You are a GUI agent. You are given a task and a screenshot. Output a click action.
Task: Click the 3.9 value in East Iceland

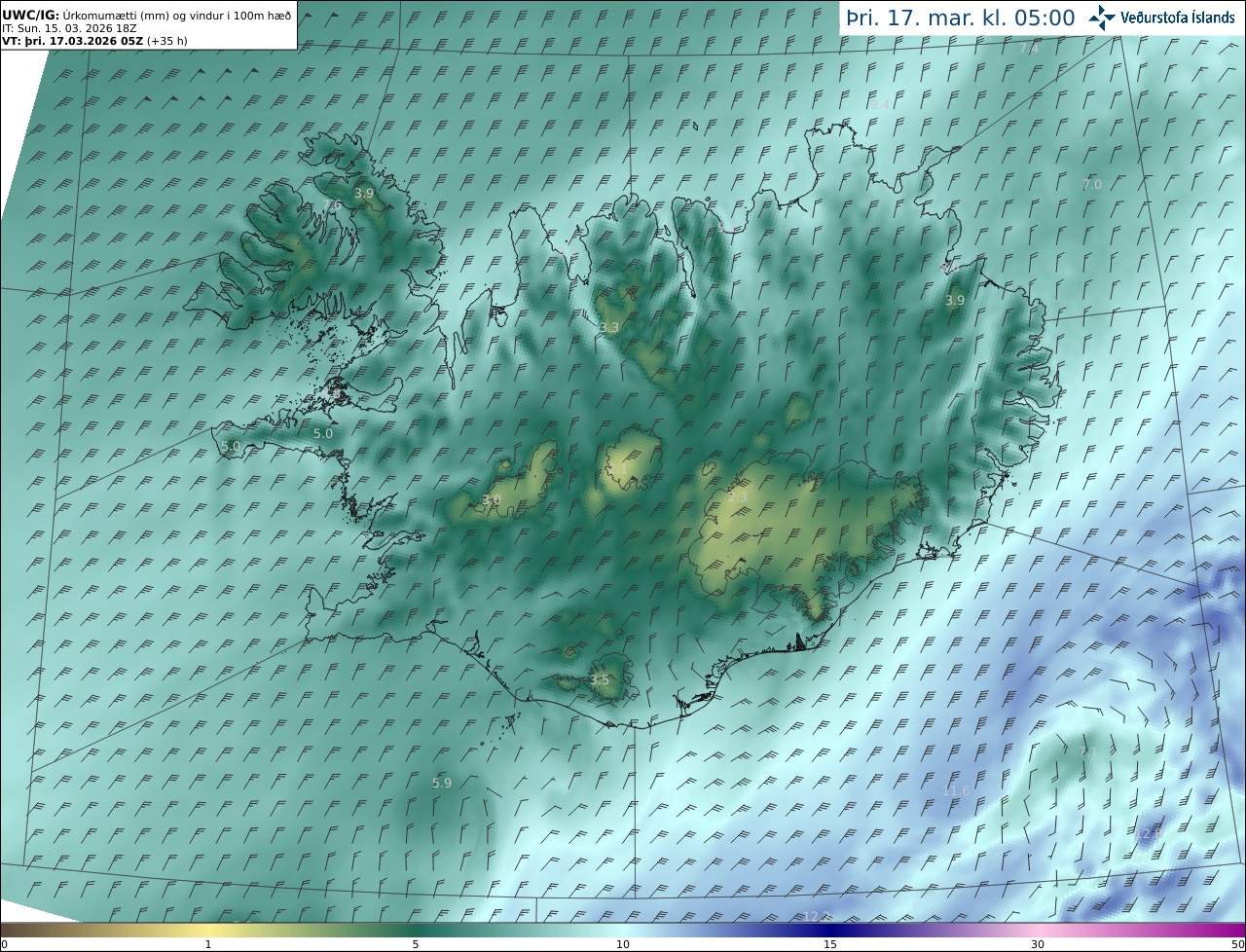(x=955, y=301)
